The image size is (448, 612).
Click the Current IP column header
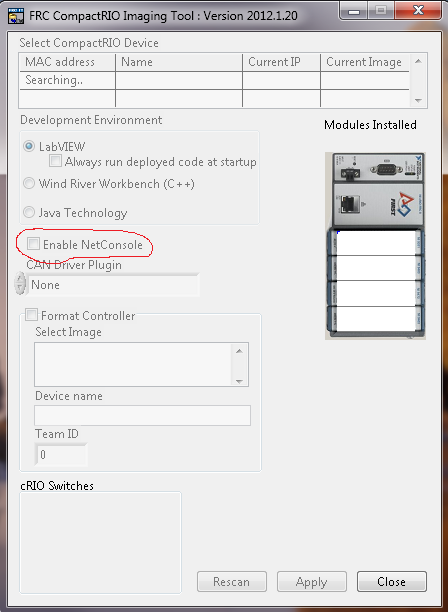tap(281, 62)
